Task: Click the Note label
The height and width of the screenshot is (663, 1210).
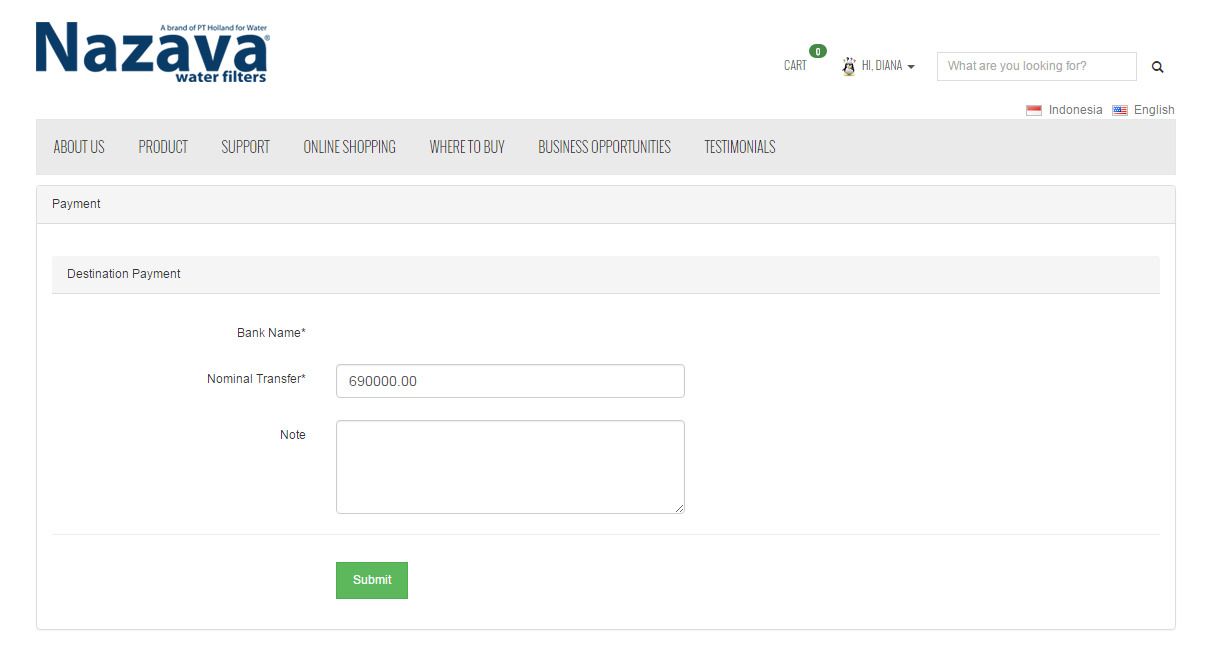Action: coord(293,435)
